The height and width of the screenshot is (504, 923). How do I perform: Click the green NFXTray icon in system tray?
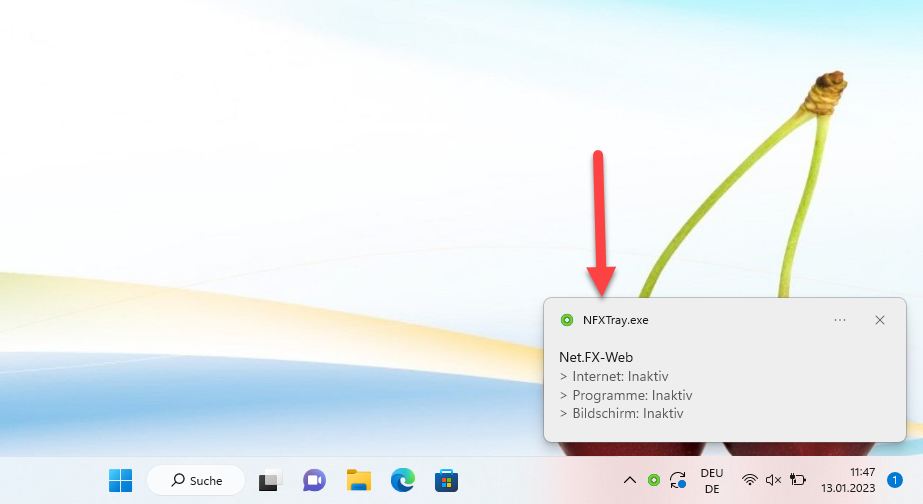pos(653,480)
